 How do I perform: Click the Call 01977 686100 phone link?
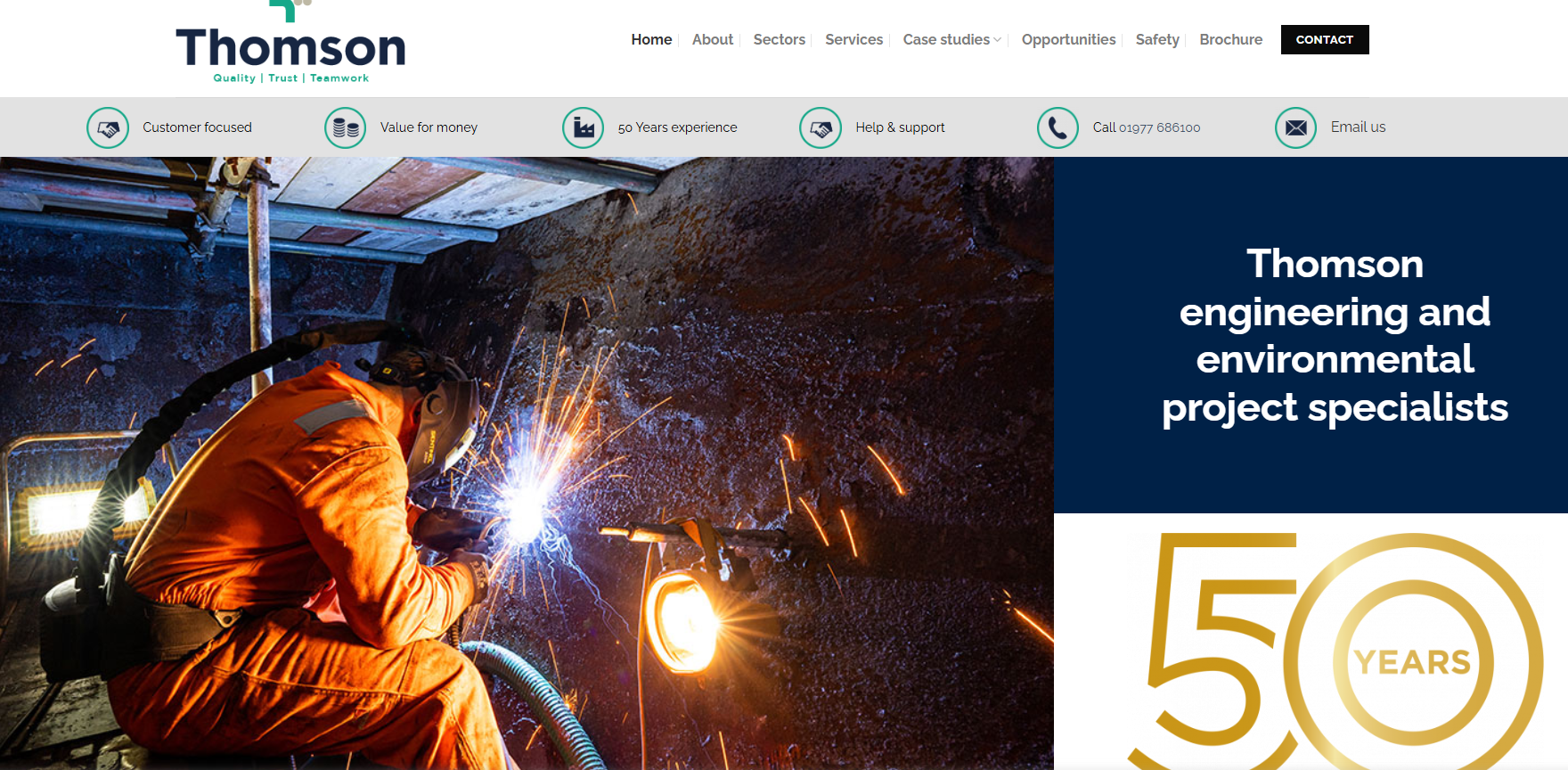coord(1146,127)
